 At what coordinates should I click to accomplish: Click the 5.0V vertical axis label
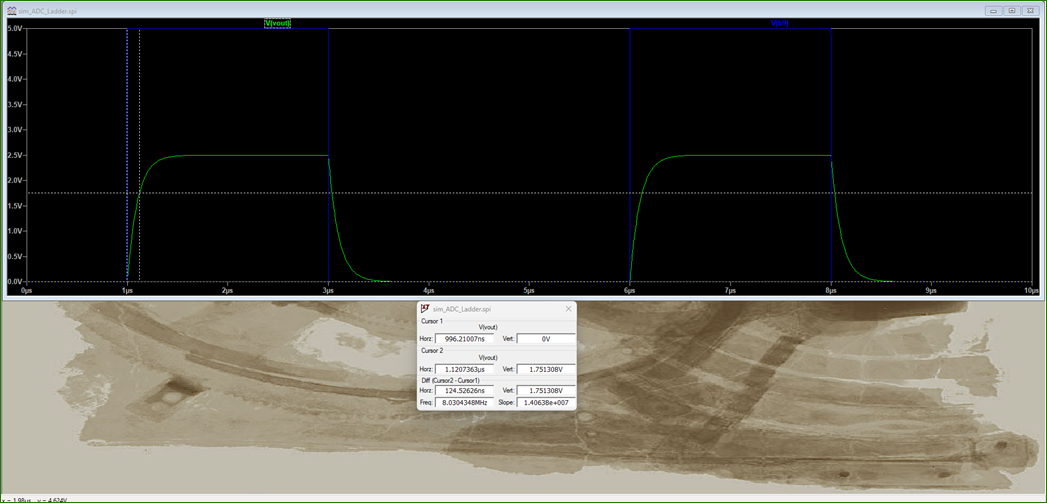(13, 29)
